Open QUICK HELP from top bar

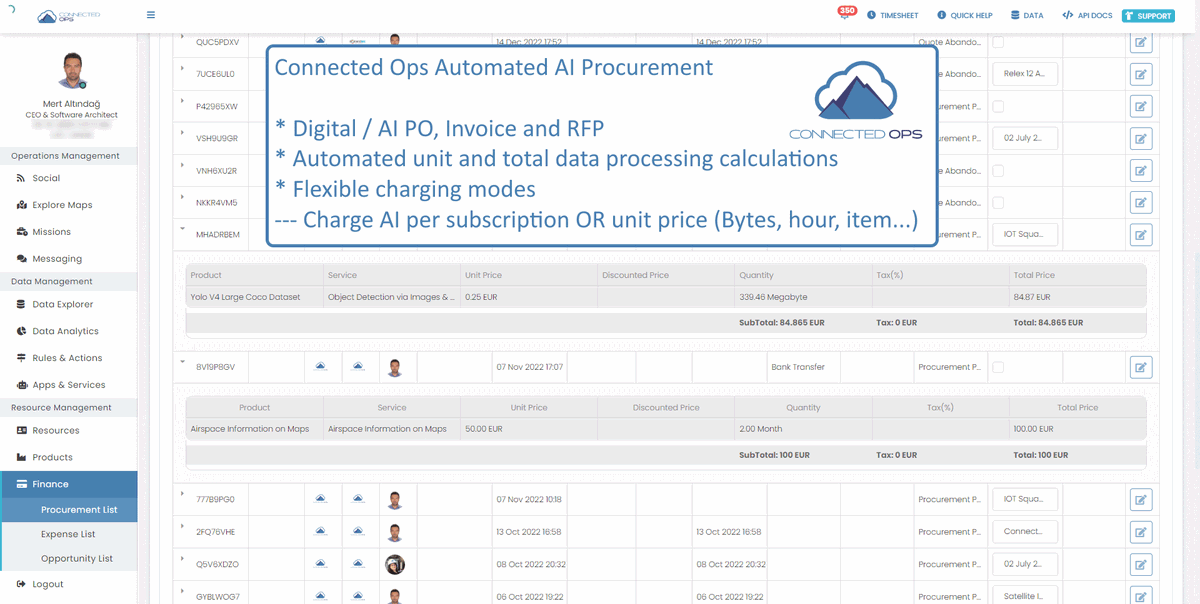(x=964, y=15)
